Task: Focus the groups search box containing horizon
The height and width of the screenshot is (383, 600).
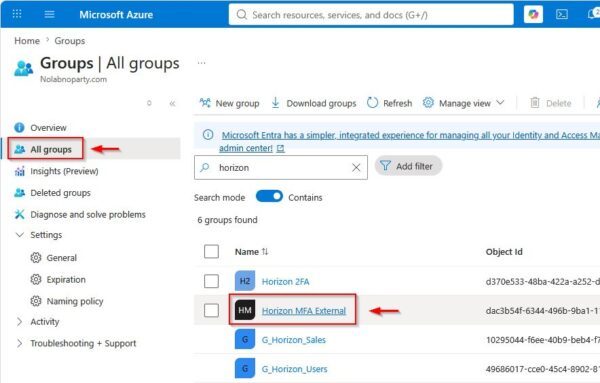Action: tap(280, 167)
